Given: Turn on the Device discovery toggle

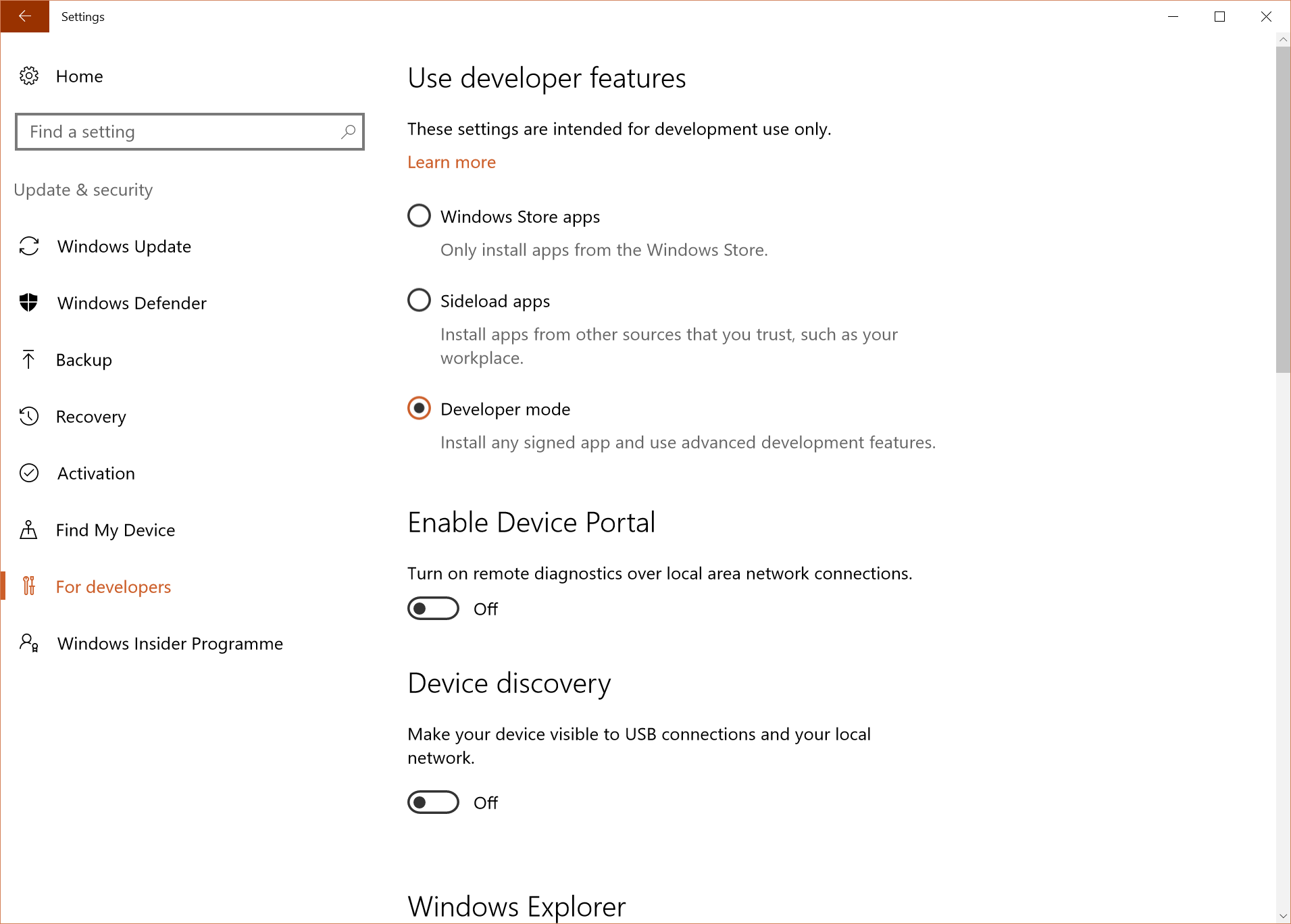Looking at the screenshot, I should (433, 802).
